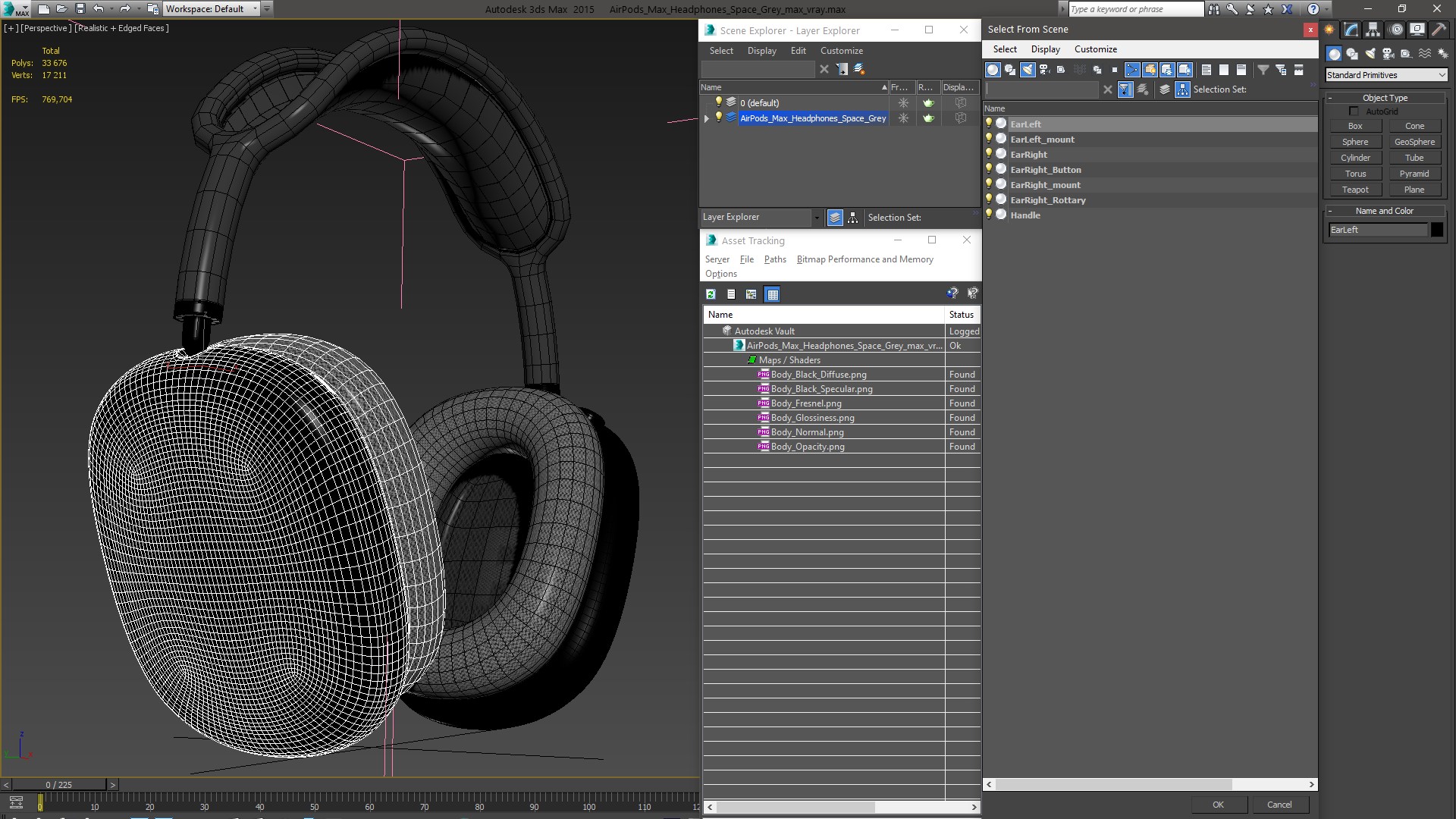Select Body_Normal.png in Asset Tracking
1456x819 pixels.
pos(807,432)
